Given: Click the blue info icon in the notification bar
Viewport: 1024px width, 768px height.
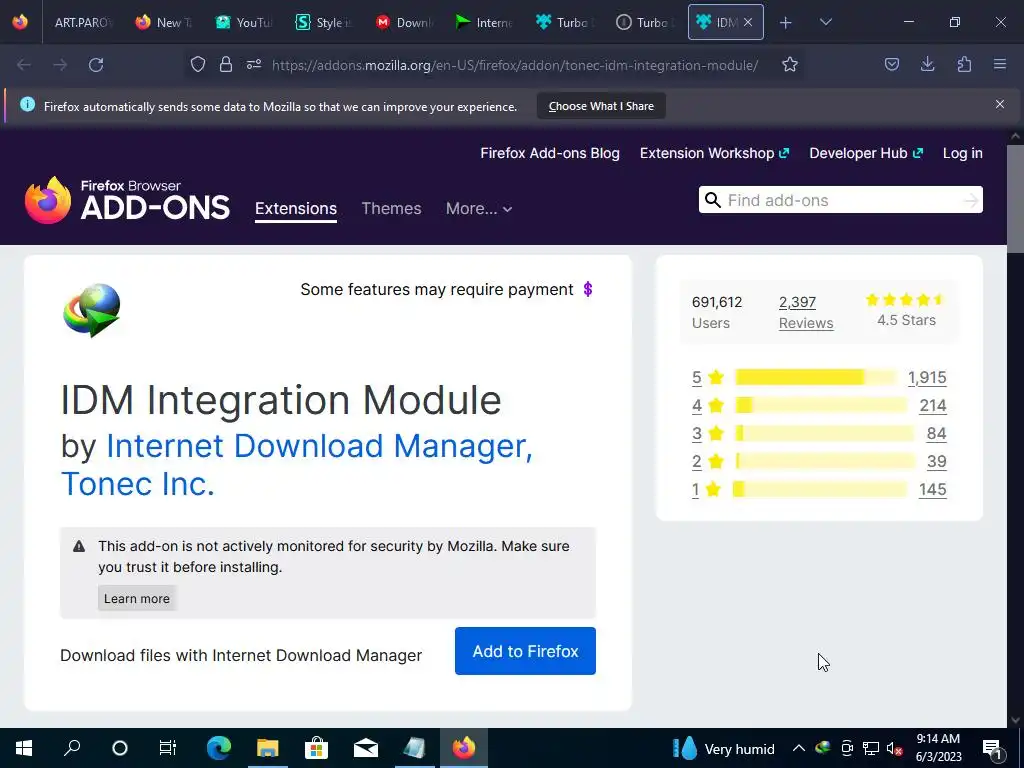Looking at the screenshot, I should [27, 104].
